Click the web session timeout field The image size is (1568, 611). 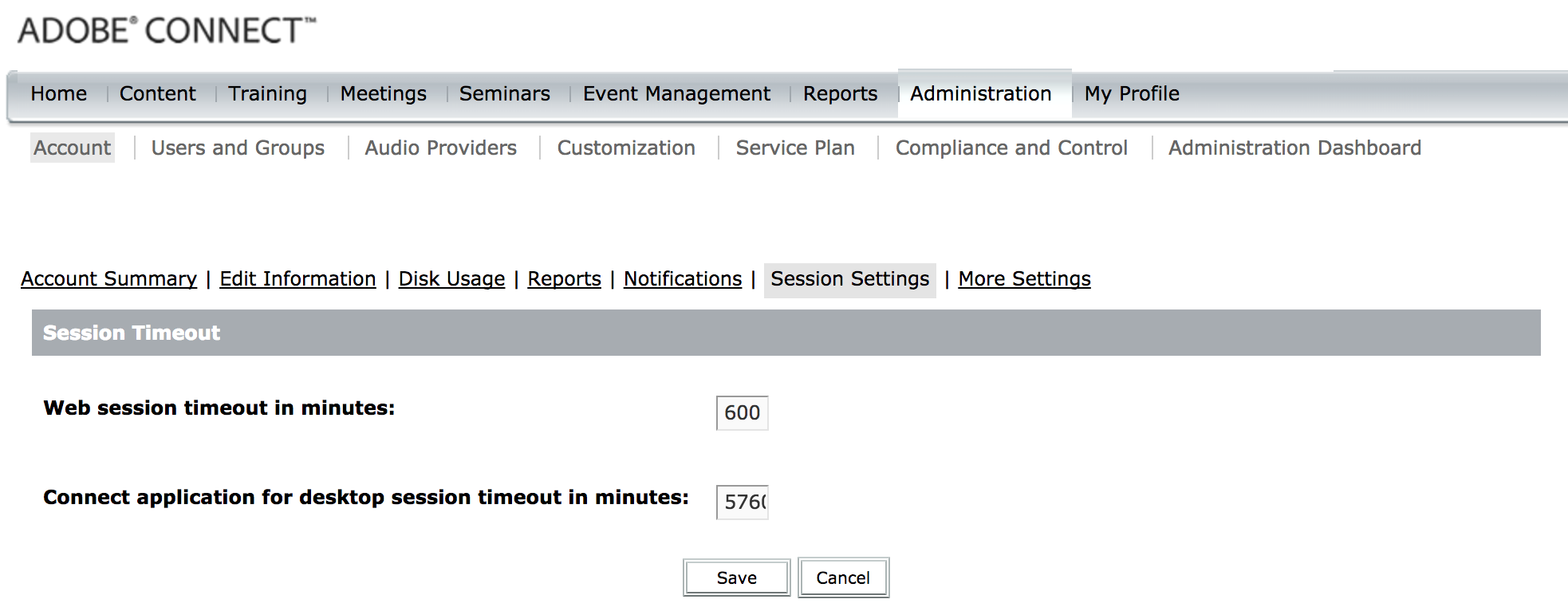pos(740,413)
